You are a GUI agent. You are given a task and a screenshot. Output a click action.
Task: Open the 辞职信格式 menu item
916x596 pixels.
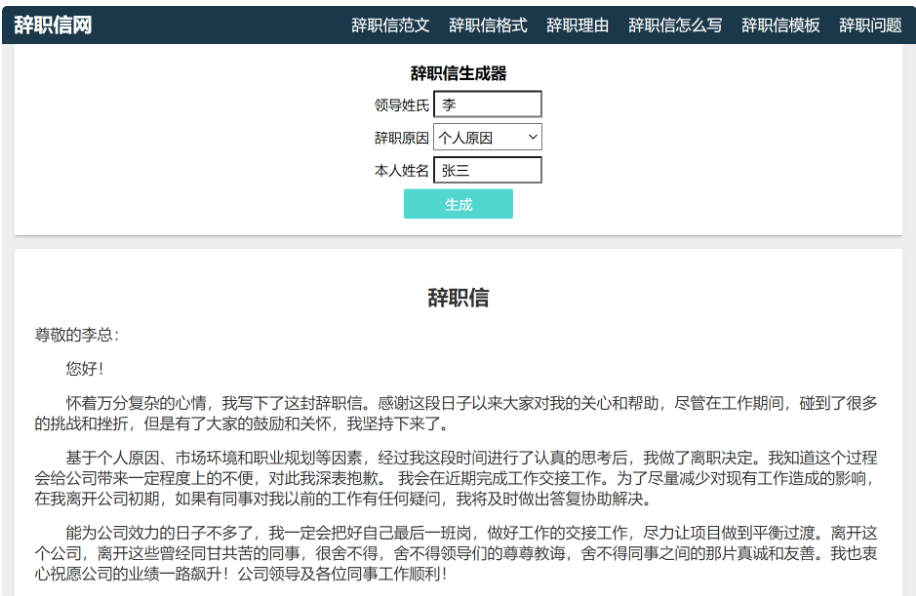tap(486, 25)
